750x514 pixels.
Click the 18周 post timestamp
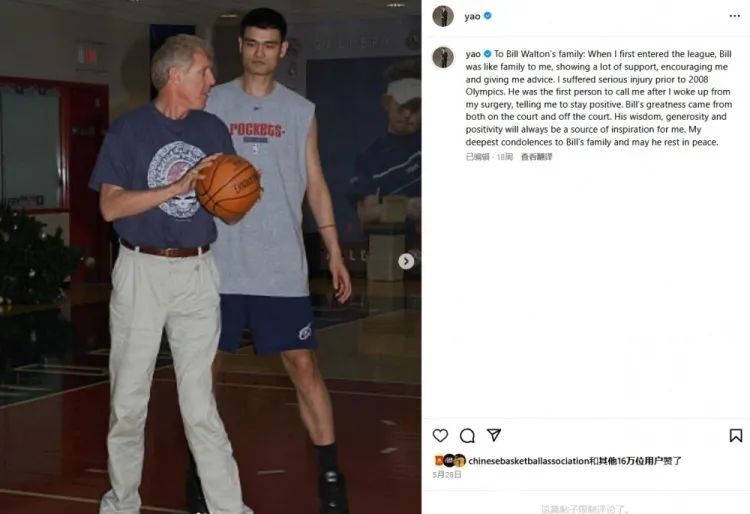point(505,156)
